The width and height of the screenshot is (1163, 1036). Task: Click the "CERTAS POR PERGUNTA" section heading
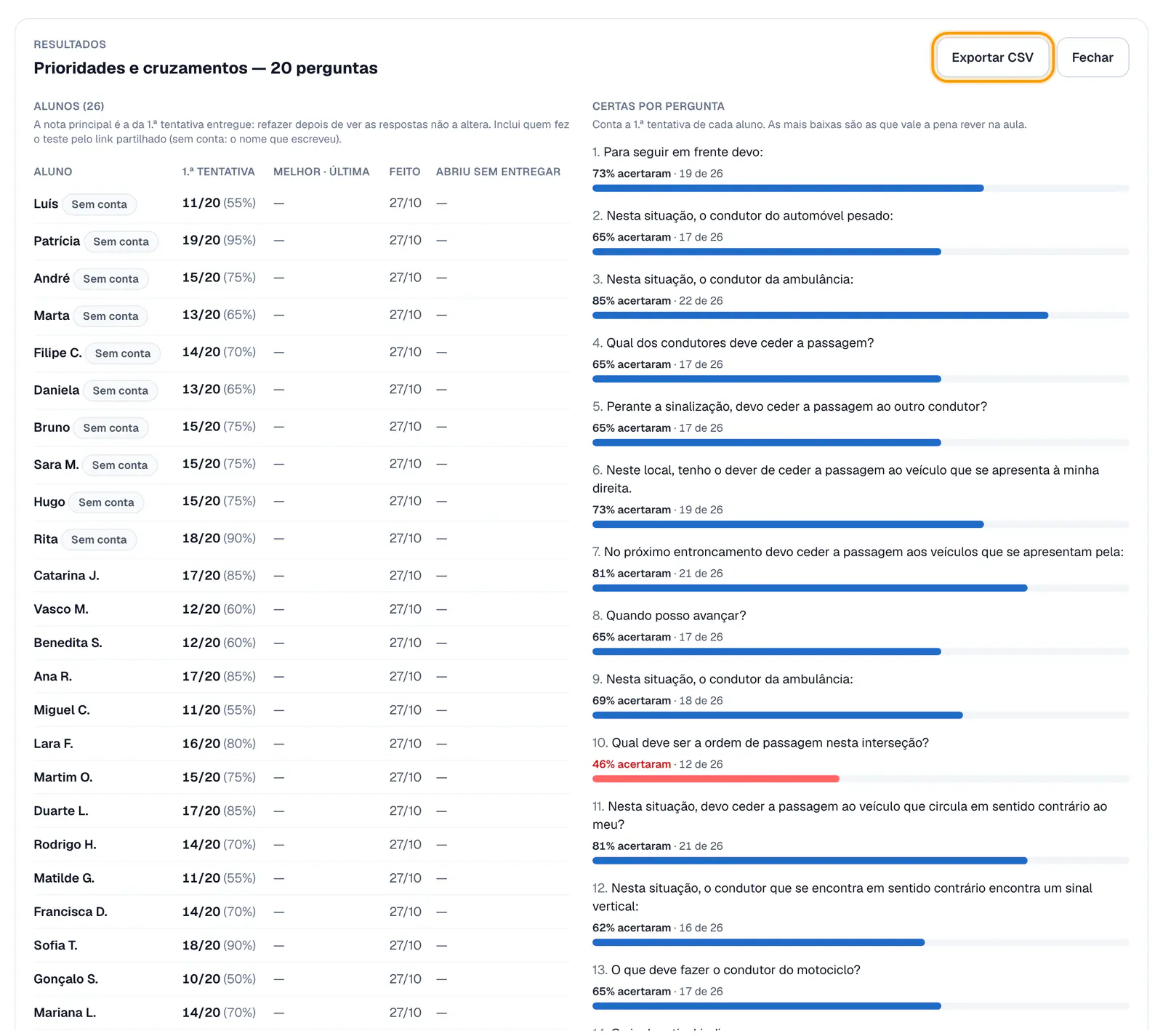click(659, 106)
